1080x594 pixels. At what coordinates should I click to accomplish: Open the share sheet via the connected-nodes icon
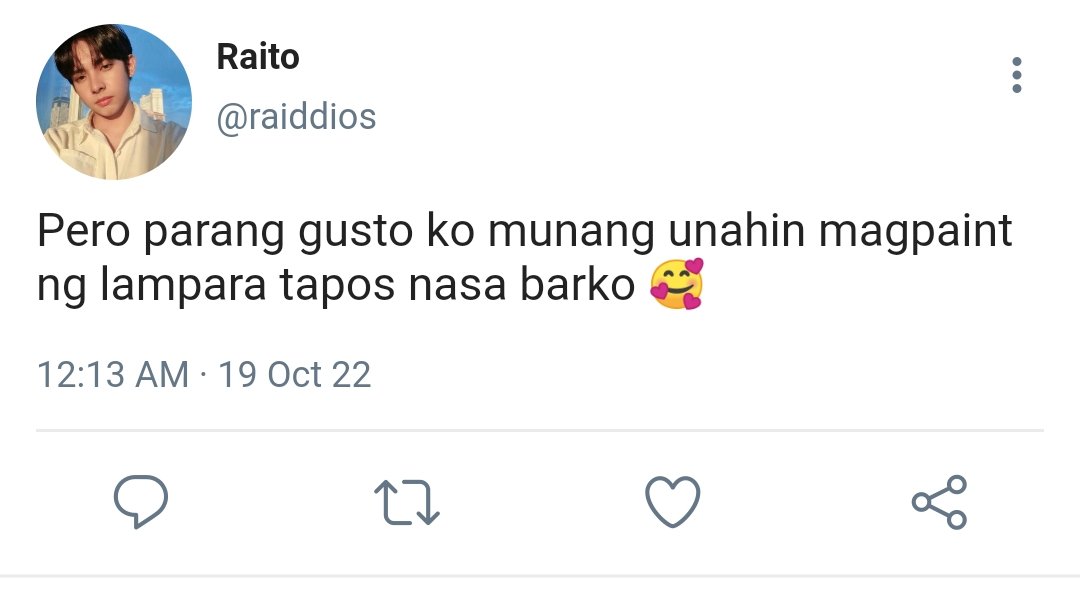click(x=939, y=502)
